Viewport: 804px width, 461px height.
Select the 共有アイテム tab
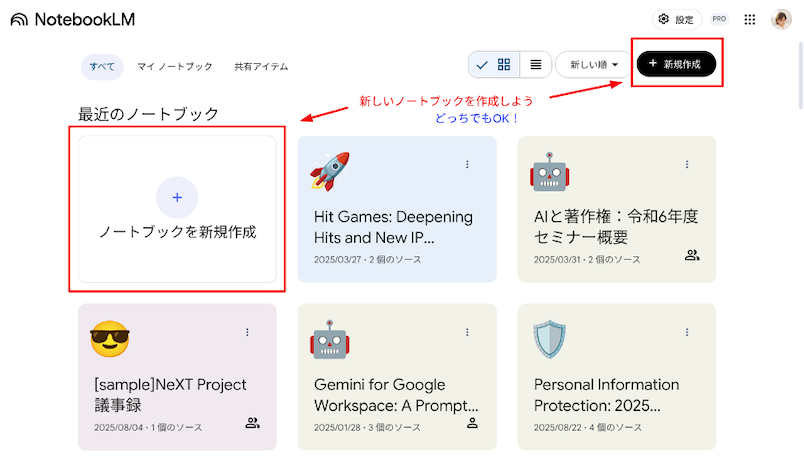pos(261,67)
